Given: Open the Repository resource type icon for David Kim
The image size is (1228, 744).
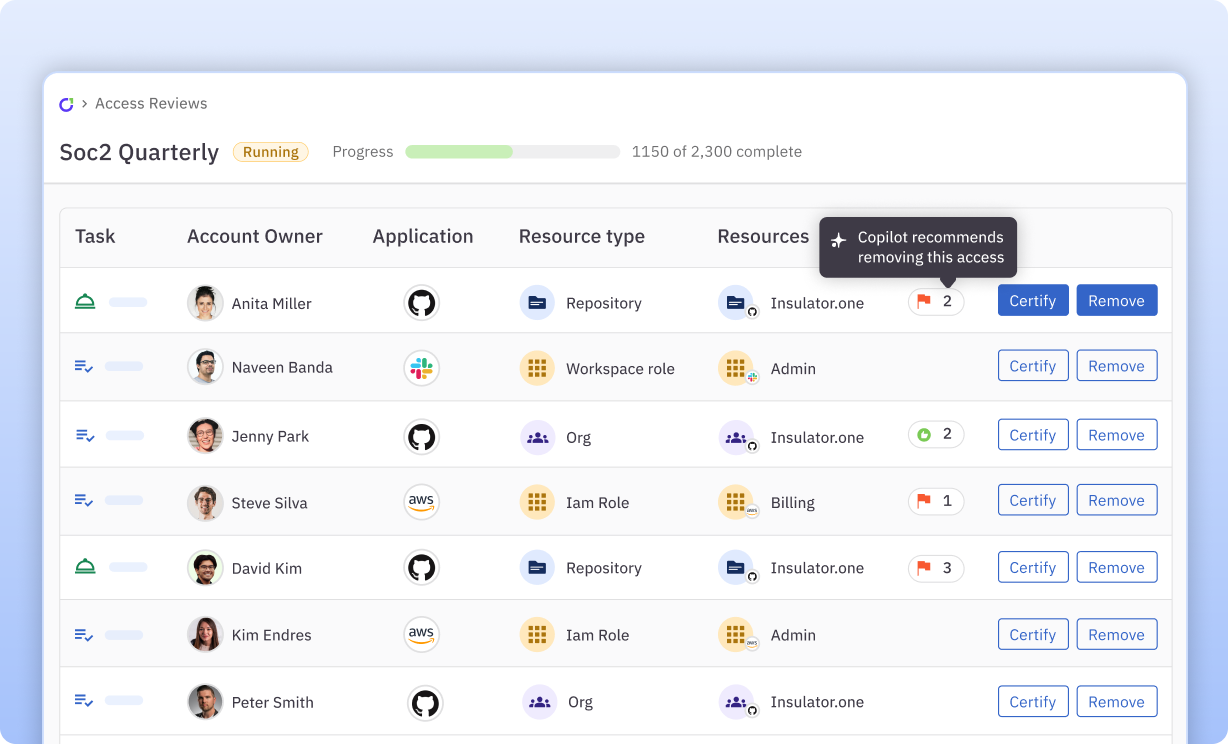Looking at the screenshot, I should (x=537, y=567).
